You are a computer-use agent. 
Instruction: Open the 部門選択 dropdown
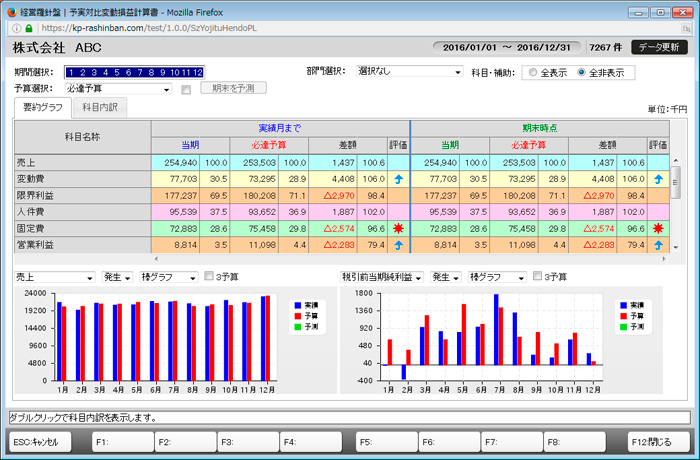tap(410, 73)
